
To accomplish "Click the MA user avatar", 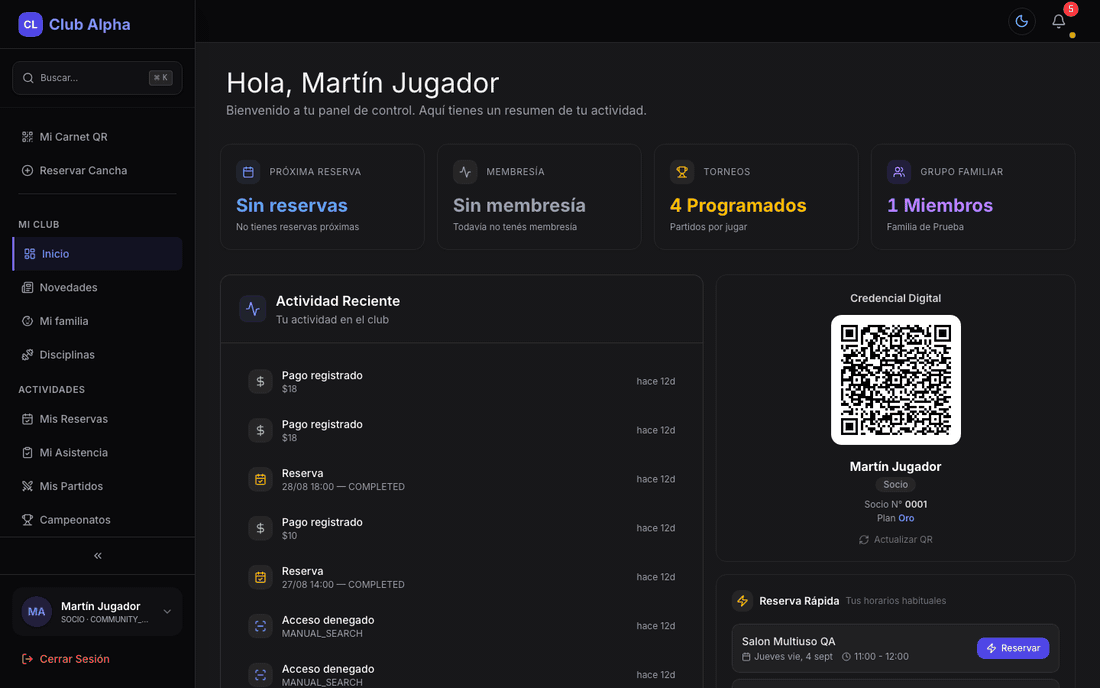I will (x=36, y=612).
